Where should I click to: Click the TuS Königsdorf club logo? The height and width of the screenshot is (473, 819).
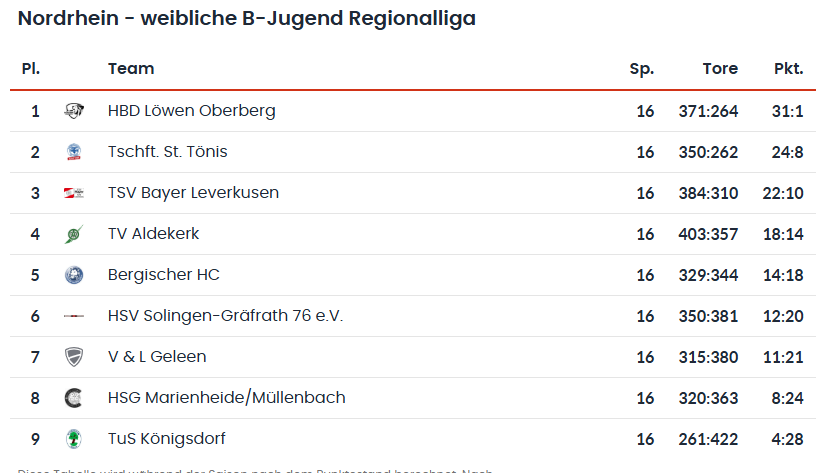(x=73, y=439)
